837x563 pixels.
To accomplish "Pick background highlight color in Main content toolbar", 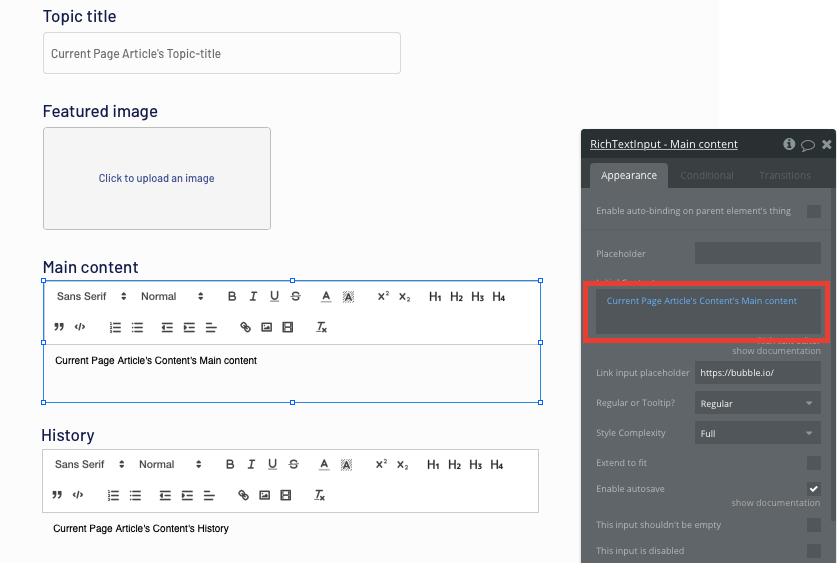I will tap(348, 297).
